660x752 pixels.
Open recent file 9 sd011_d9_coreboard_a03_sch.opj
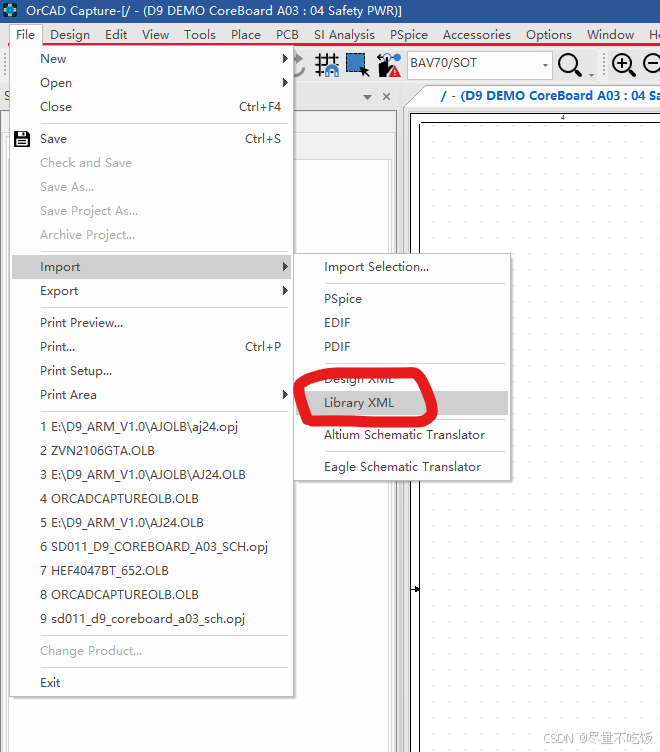[152, 618]
